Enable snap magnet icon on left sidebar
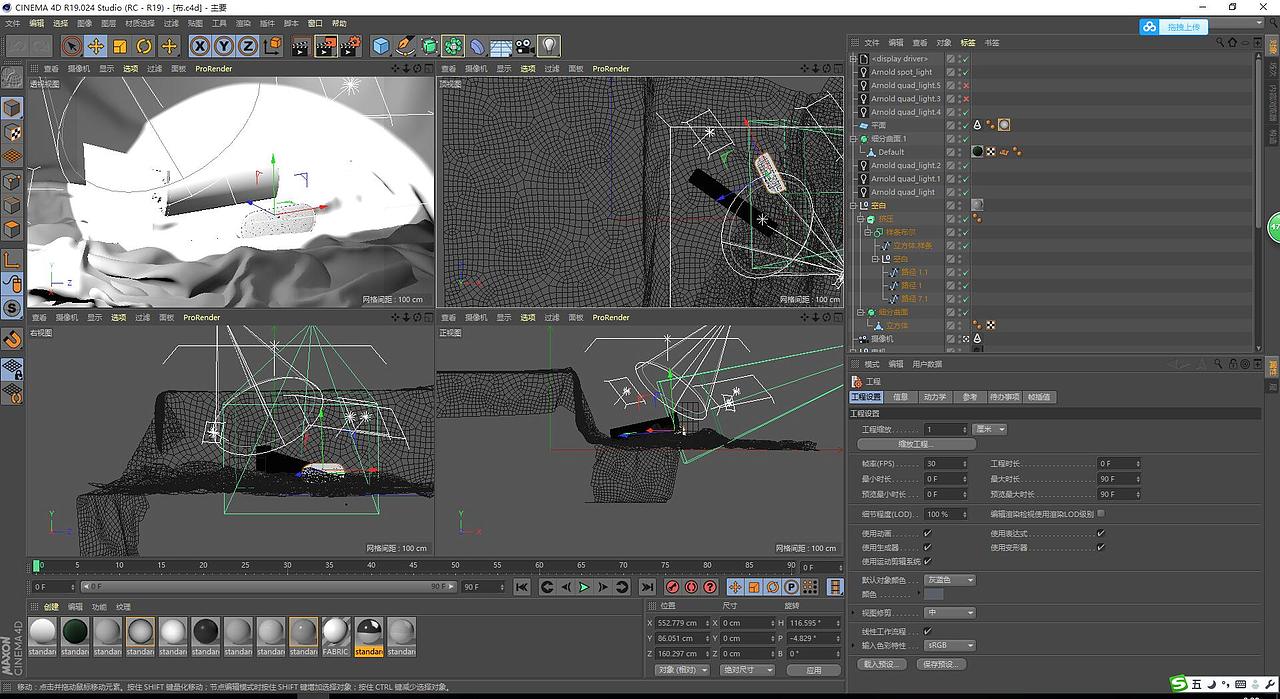1280x699 pixels. [x=12, y=338]
